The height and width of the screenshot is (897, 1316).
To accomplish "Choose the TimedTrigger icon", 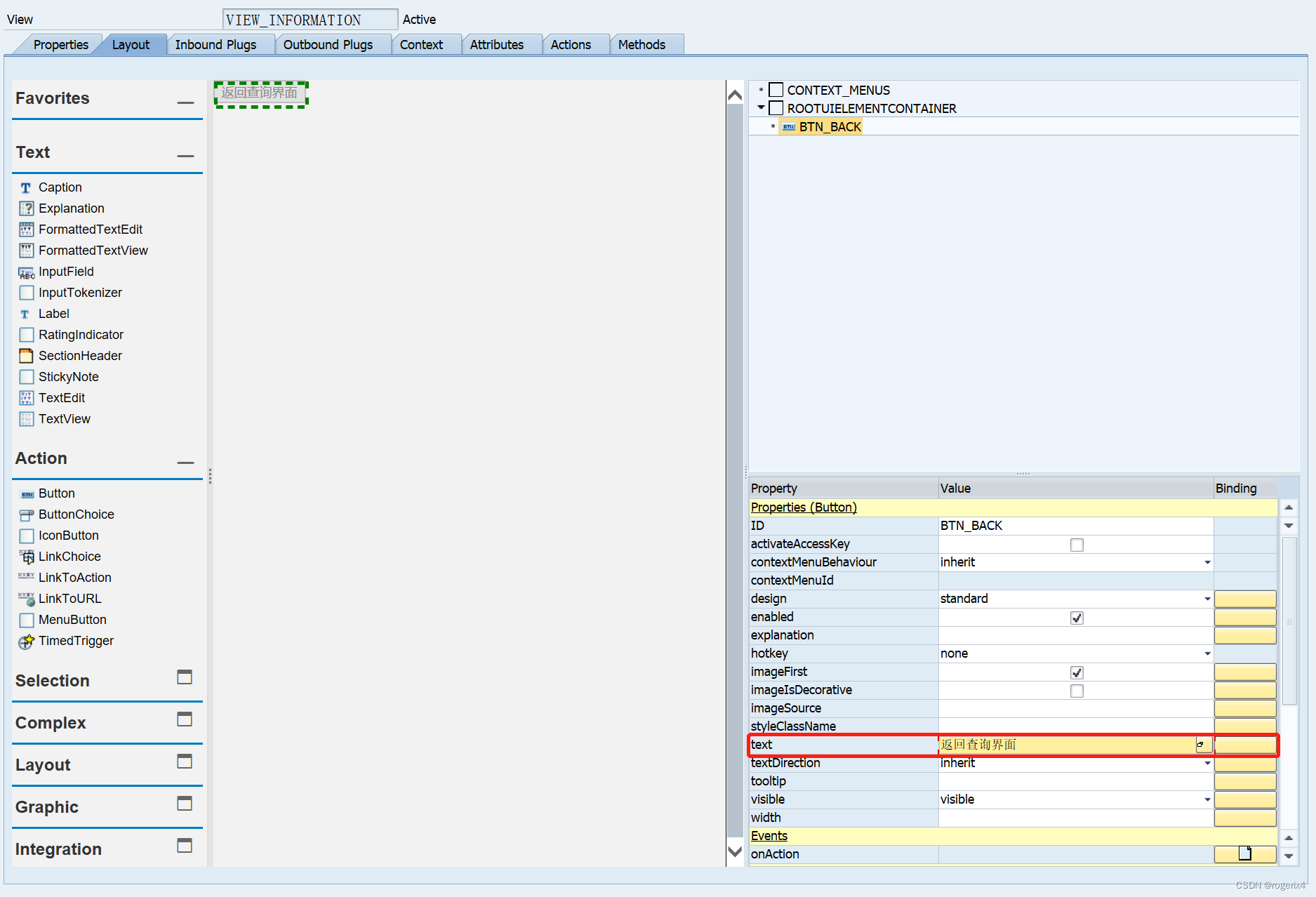I will (x=26, y=641).
